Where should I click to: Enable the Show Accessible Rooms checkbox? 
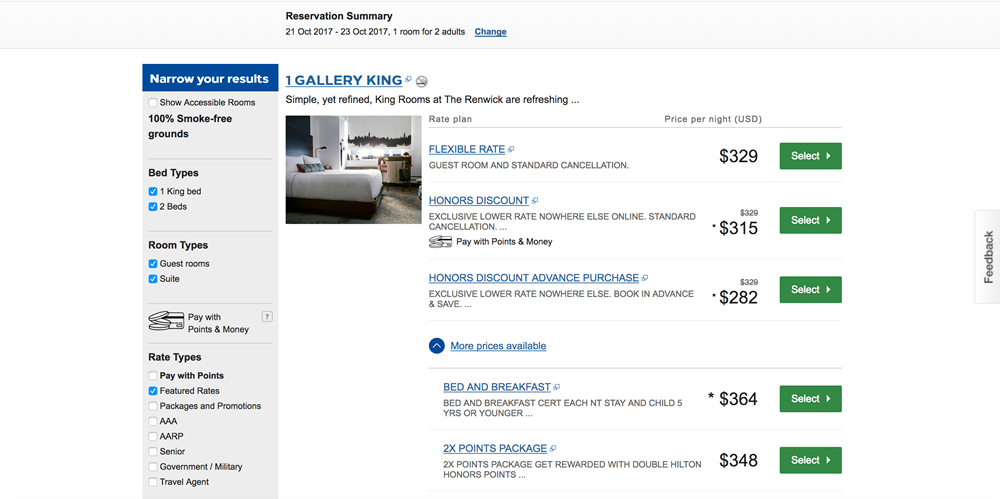[x=153, y=103]
